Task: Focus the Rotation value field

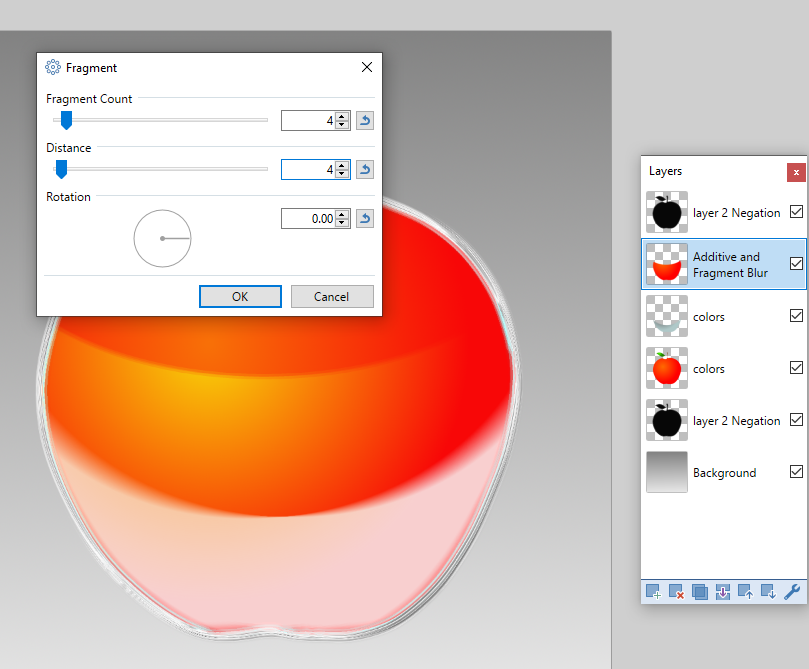Action: click(x=309, y=219)
